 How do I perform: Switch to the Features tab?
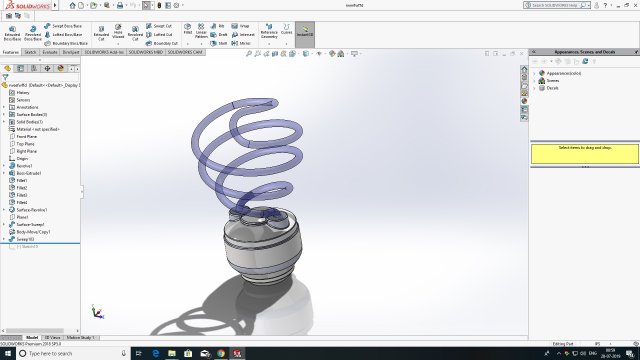click(11, 52)
